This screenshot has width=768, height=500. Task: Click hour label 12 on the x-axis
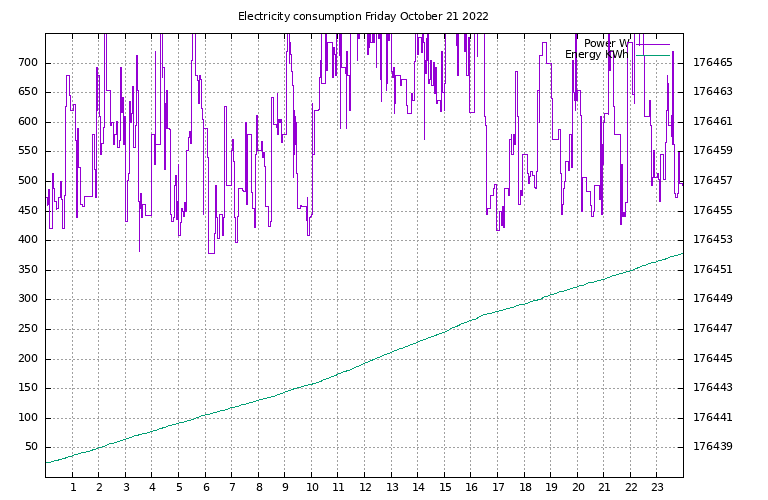tap(365, 487)
